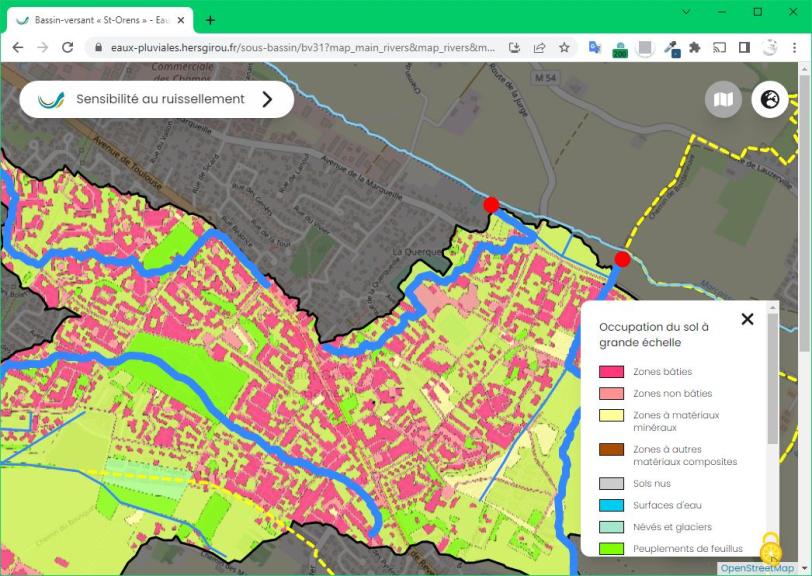
Task: Open the Chrome three-dot menu
Action: (795, 47)
